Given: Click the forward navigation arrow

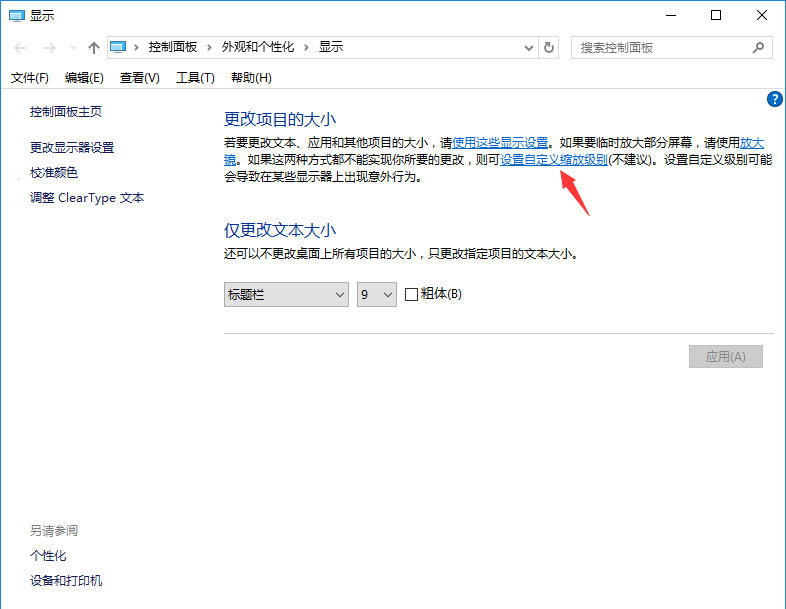Looking at the screenshot, I should pos(48,48).
